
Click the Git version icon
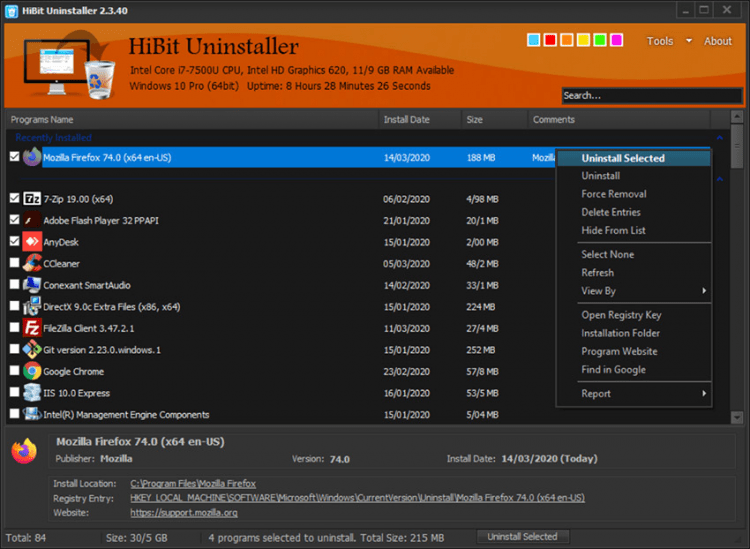32,350
